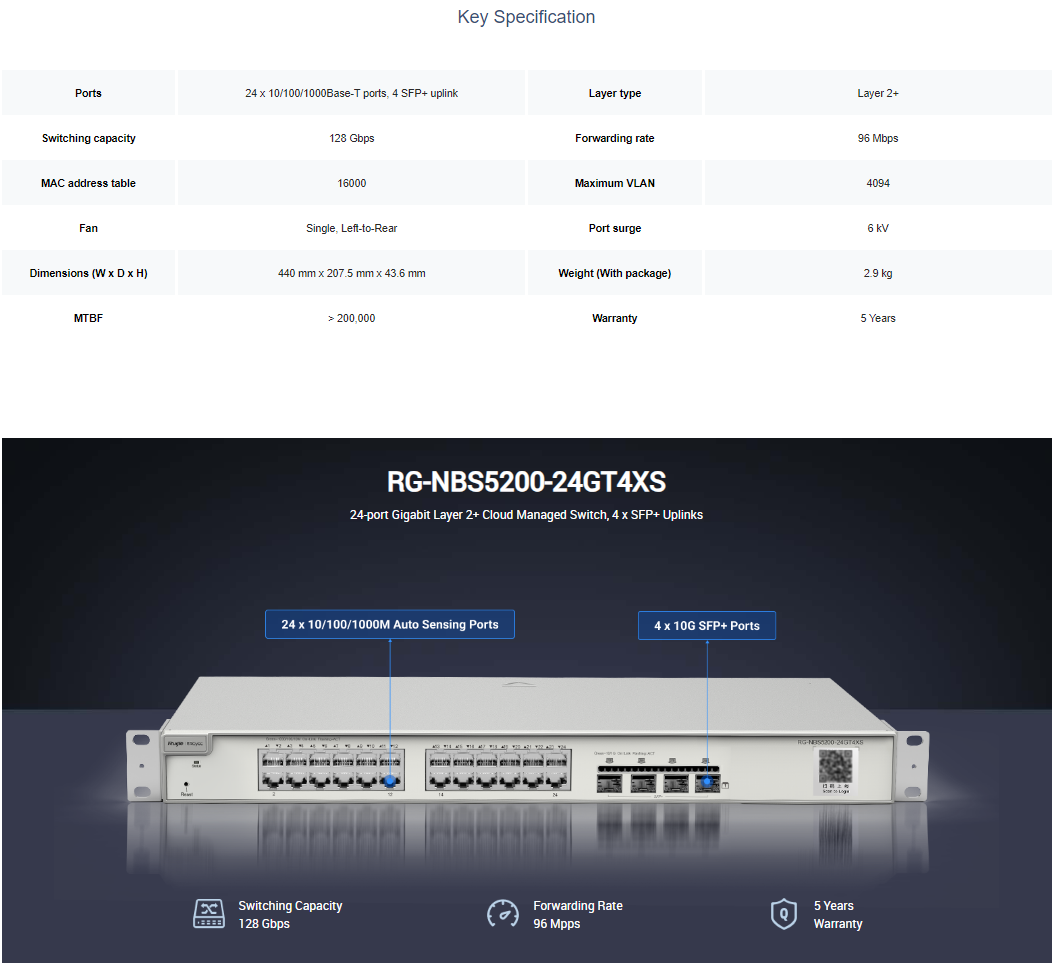Click the 5 Years Warranty shield icon
1054x964 pixels.
pyautogui.click(x=784, y=914)
